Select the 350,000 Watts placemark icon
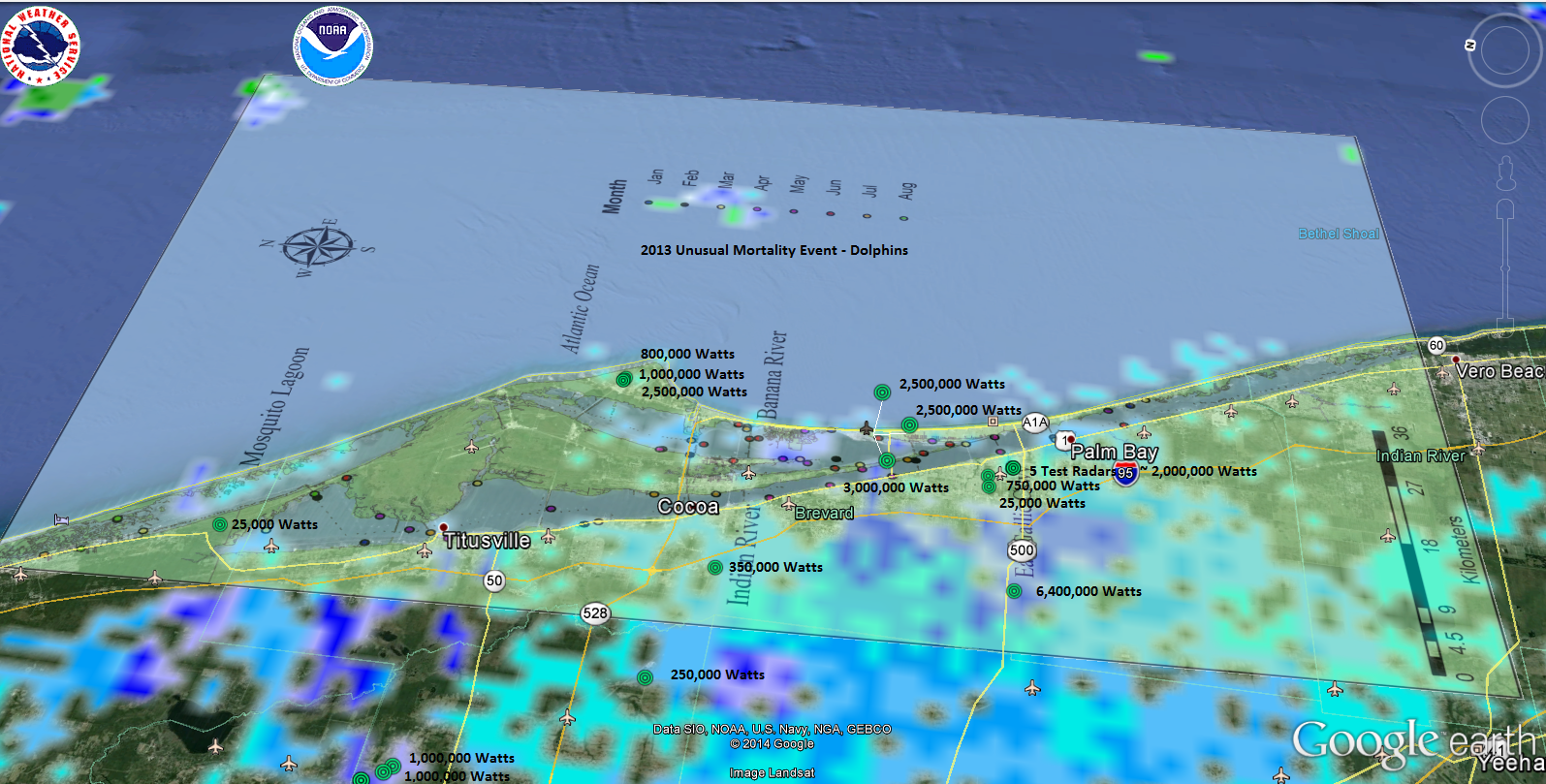This screenshot has height=784, width=1546. (714, 568)
